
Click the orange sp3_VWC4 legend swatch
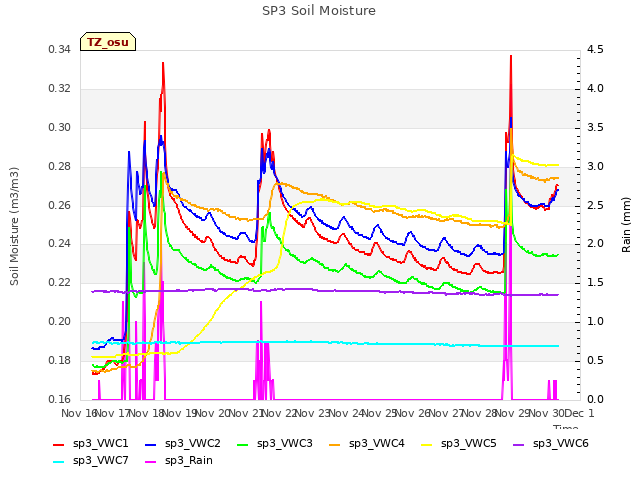coord(335,444)
